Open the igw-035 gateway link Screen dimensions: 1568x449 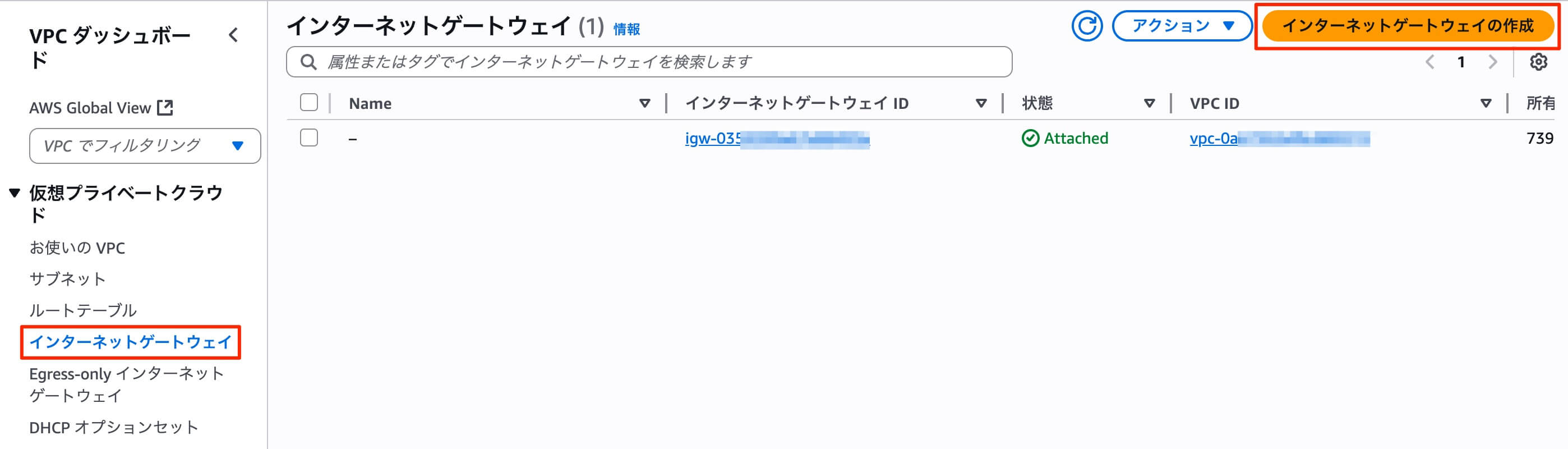[777, 139]
